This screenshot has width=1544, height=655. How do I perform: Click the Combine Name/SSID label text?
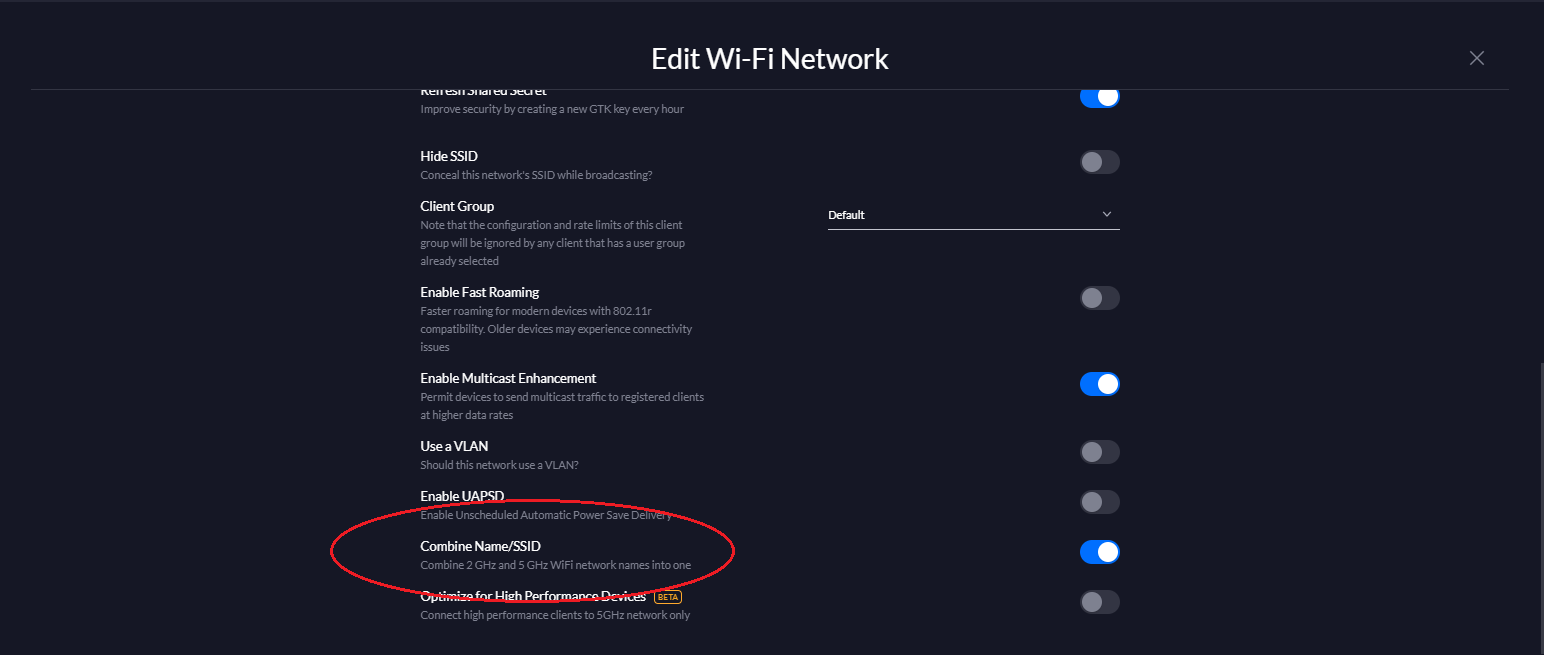point(480,546)
